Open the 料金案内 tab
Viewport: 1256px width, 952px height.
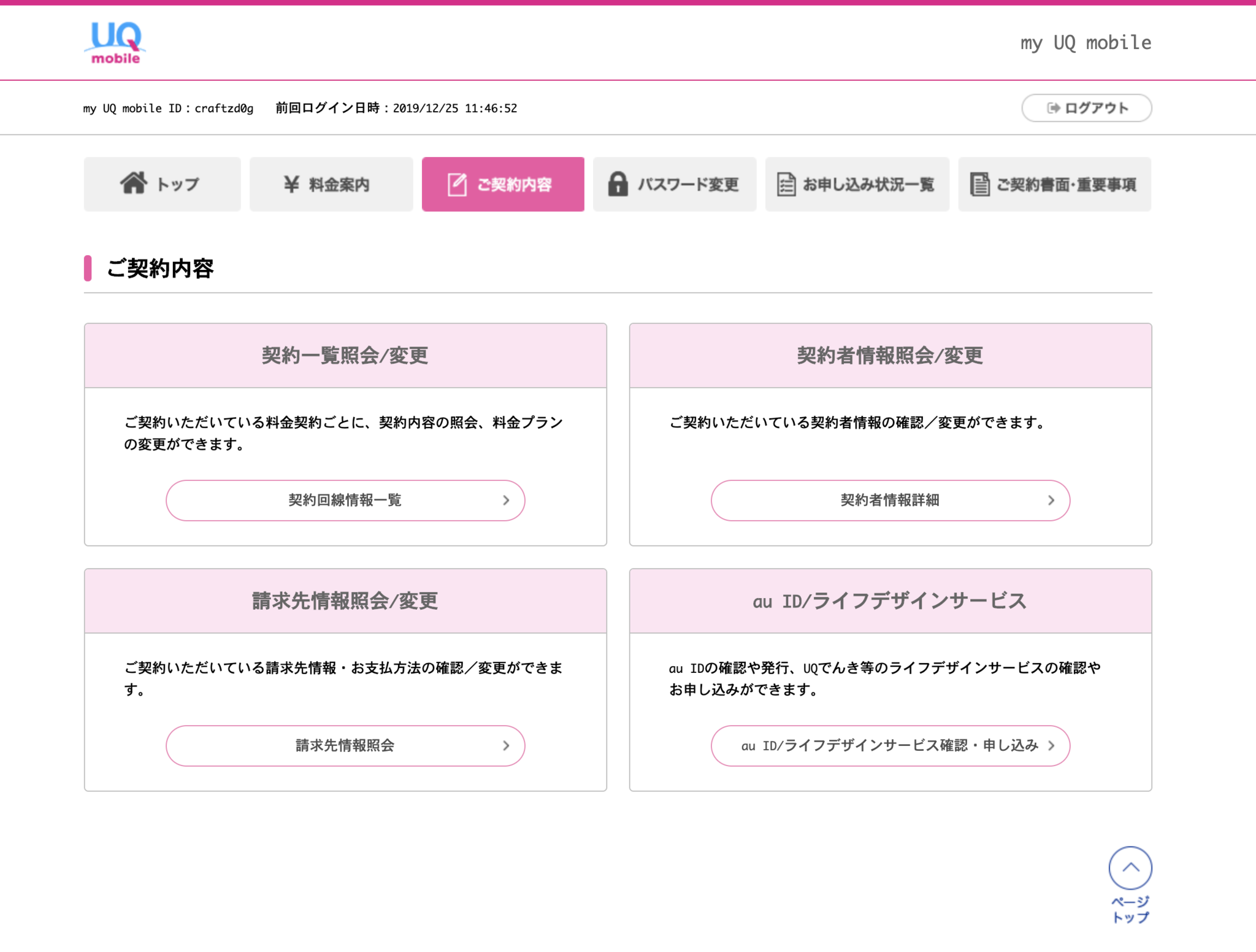pyautogui.click(x=331, y=184)
